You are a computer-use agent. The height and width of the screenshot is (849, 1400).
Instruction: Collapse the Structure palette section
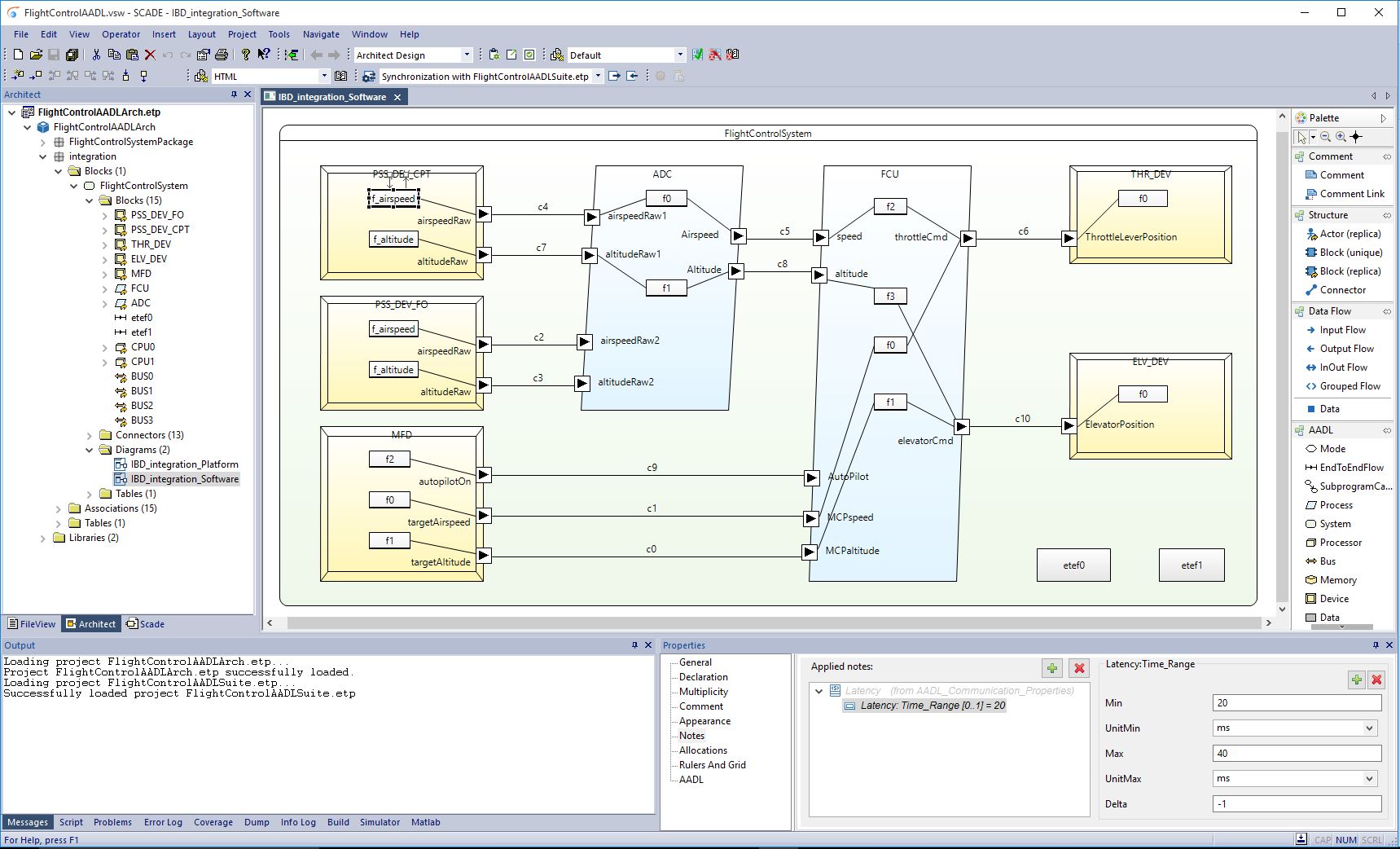[1386, 215]
